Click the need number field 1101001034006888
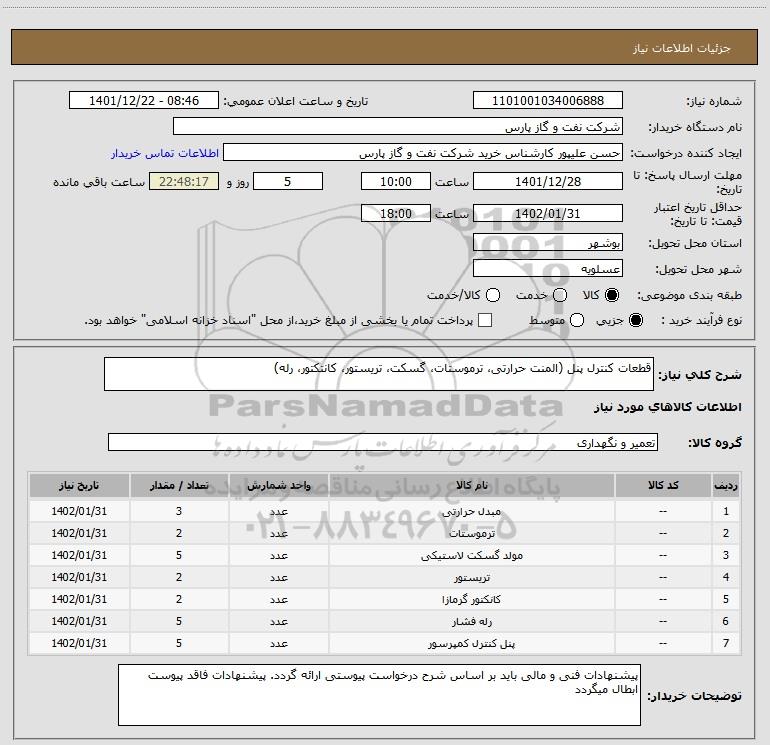770x745 pixels. [x=548, y=101]
